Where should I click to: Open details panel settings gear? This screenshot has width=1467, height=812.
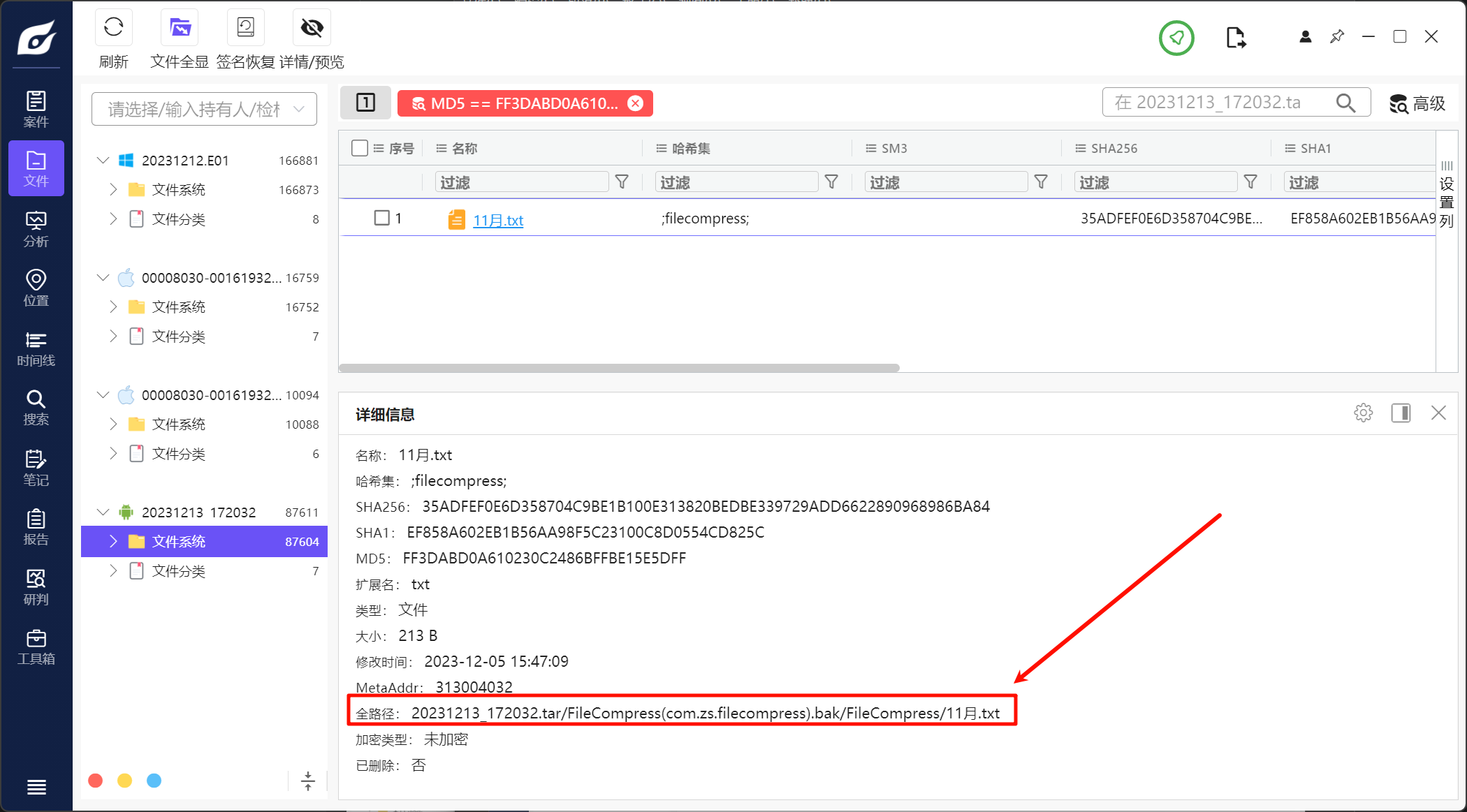(x=1363, y=413)
